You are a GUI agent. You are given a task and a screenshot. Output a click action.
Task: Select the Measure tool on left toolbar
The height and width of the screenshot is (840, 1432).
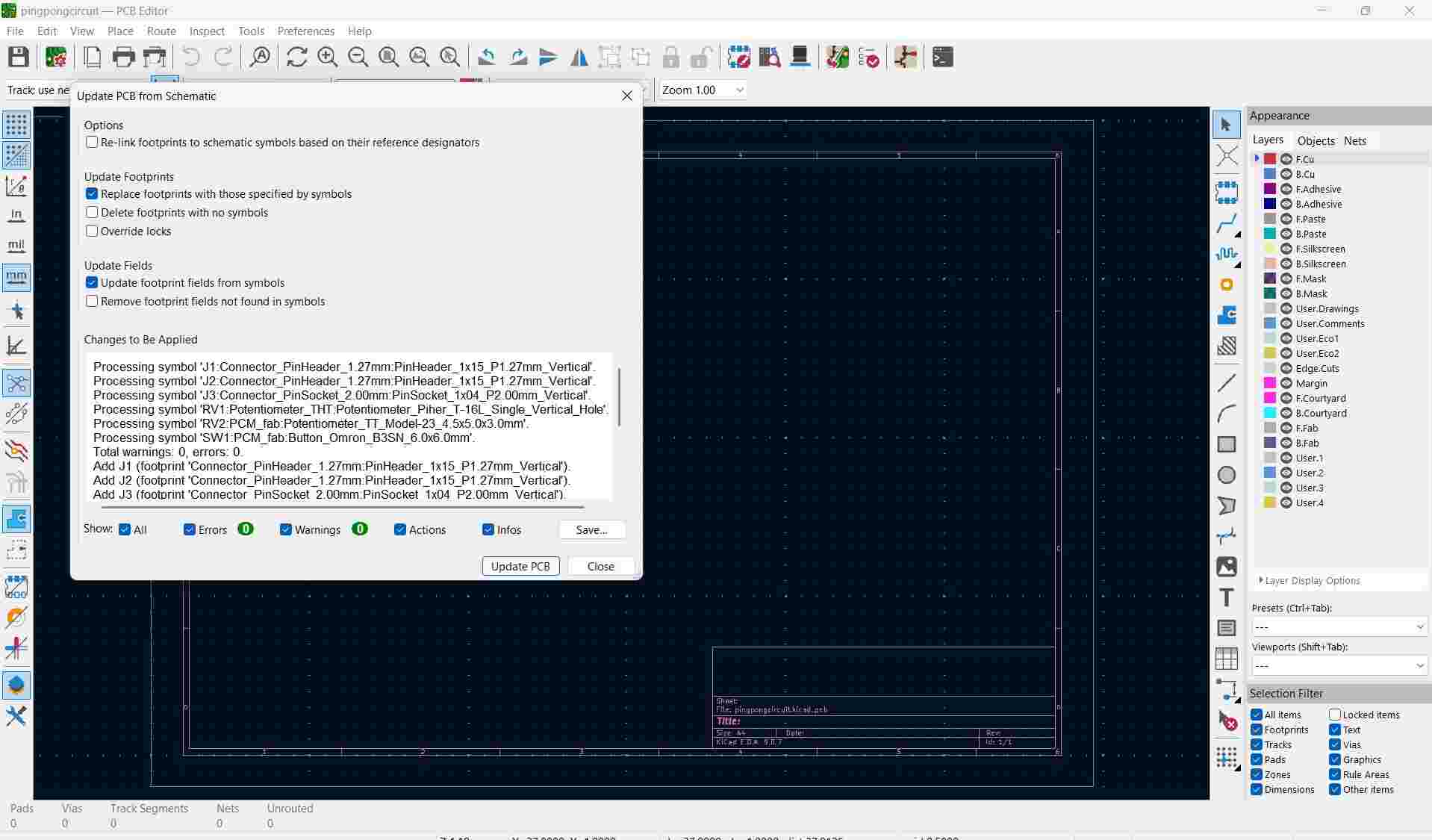click(x=16, y=345)
